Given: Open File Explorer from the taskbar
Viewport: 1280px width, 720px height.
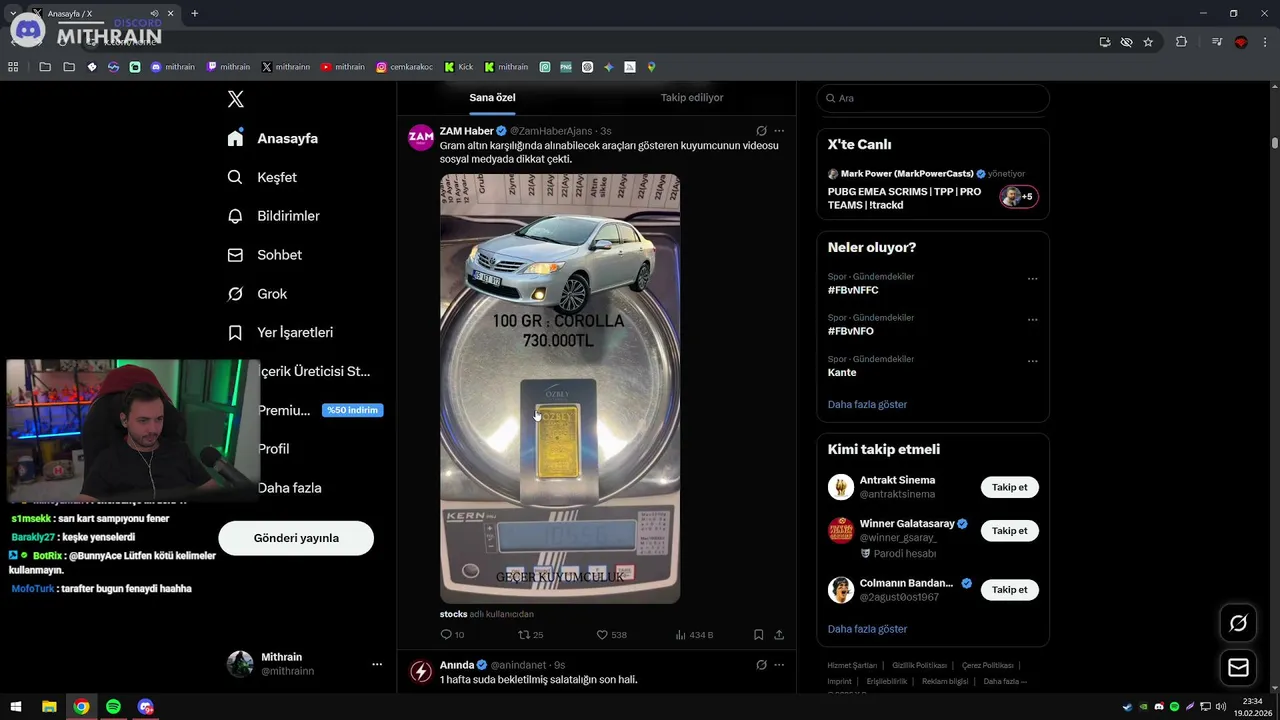Looking at the screenshot, I should (x=49, y=707).
